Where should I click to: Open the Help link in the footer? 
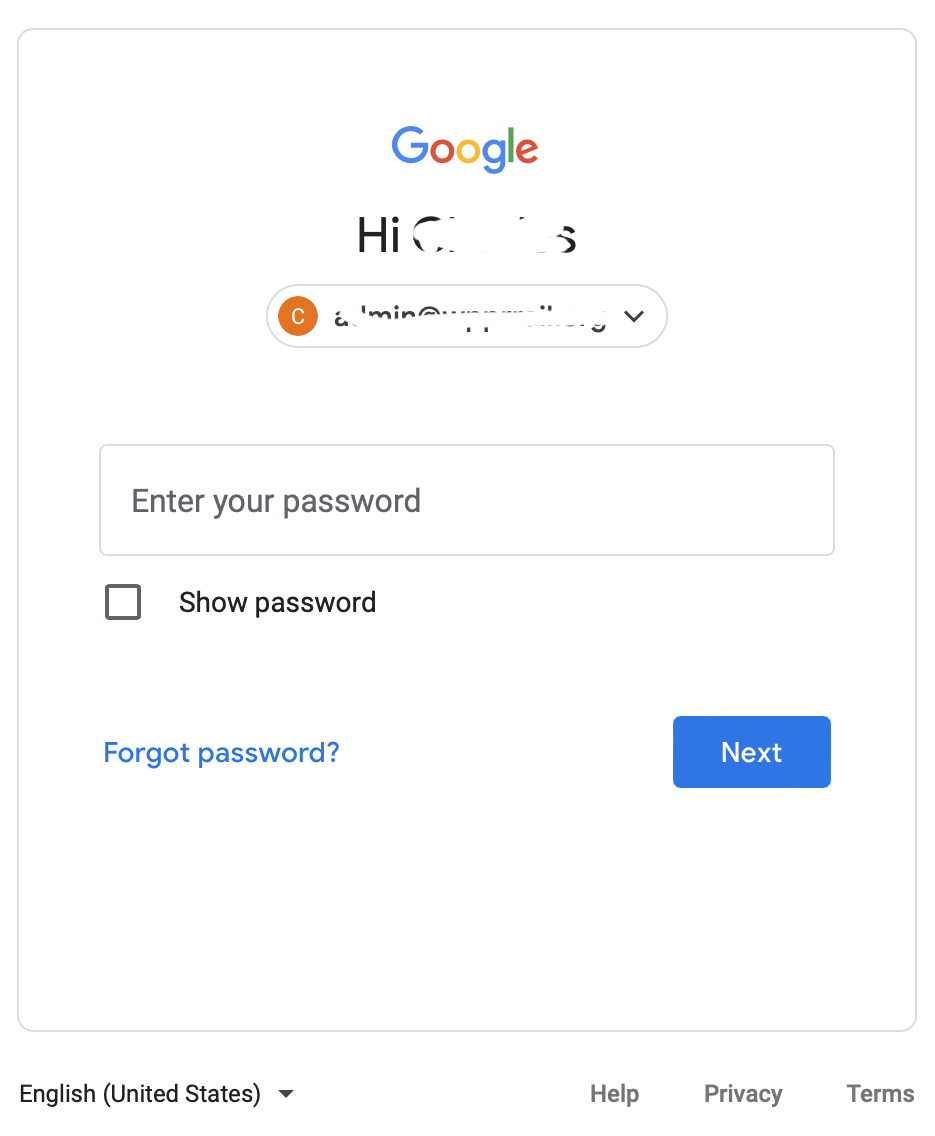click(x=614, y=1093)
